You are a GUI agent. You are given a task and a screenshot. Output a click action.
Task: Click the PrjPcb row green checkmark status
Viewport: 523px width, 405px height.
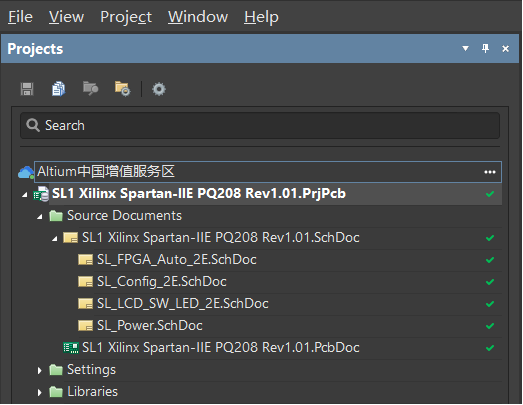pyautogui.click(x=490, y=194)
